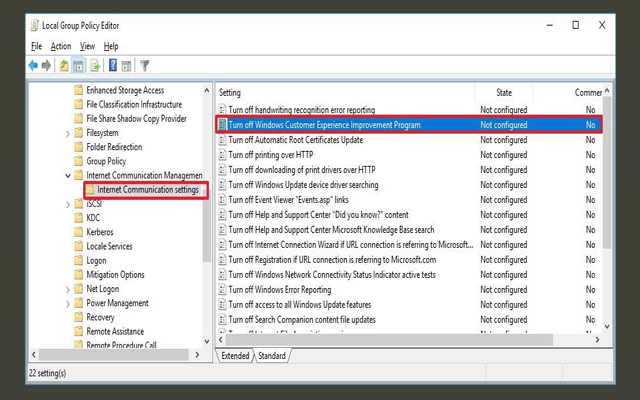The image size is (640, 400).
Task: Click the Forward arrow toolbar icon
Action: [x=46, y=66]
